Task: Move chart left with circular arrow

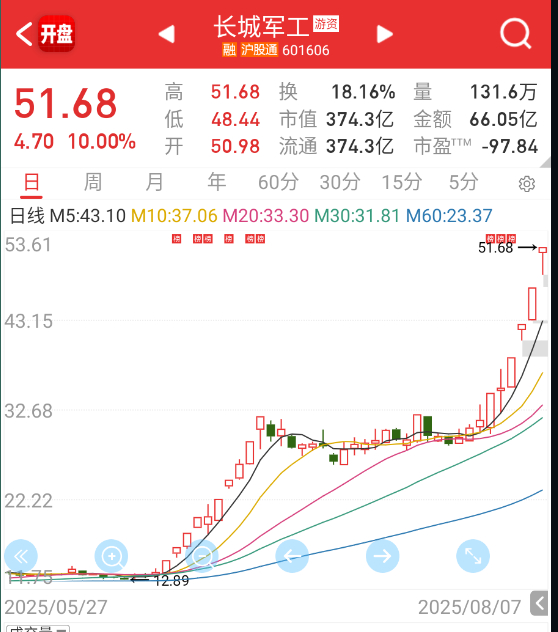Action: point(292,556)
